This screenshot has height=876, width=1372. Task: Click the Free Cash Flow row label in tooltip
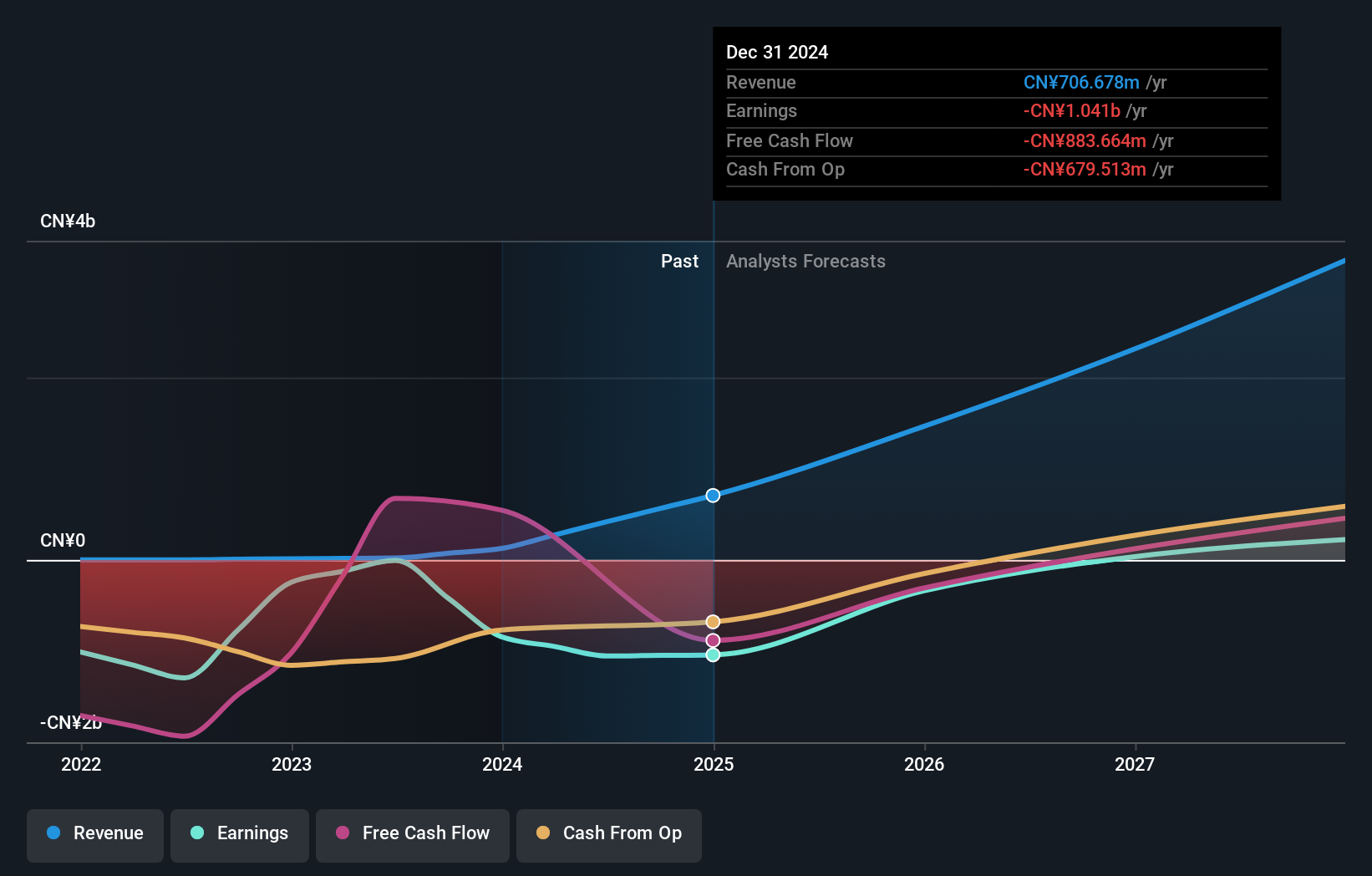pyautogui.click(x=790, y=140)
